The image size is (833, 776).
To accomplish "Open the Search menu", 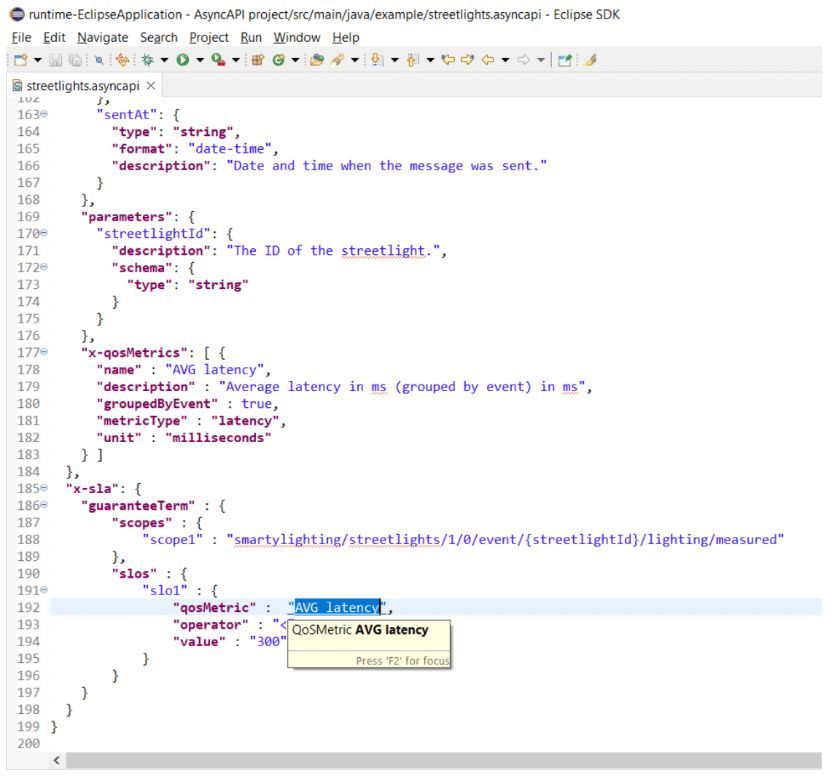I will [159, 38].
